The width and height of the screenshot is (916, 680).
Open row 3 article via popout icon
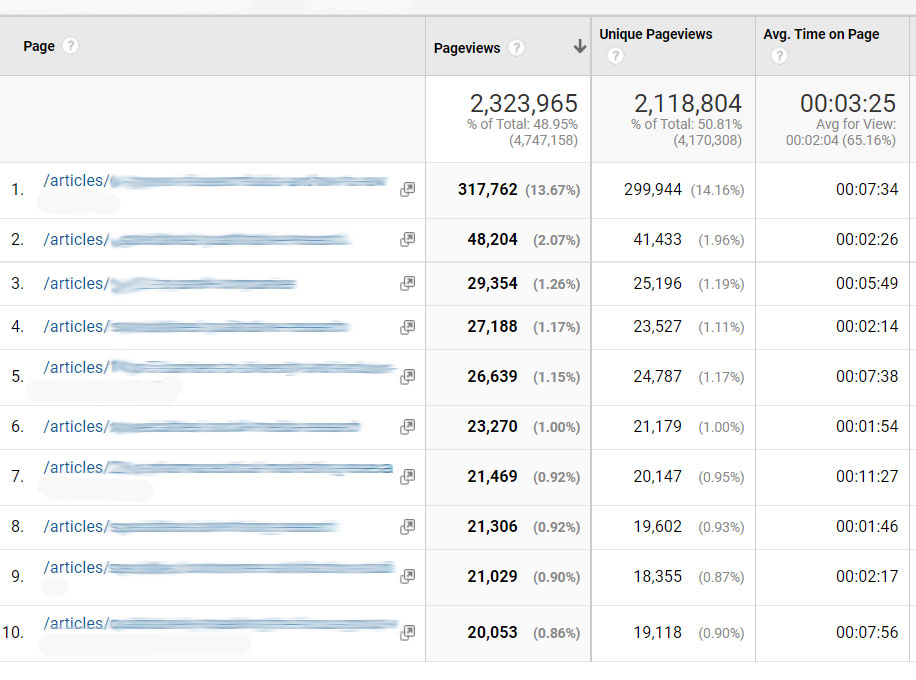pyautogui.click(x=407, y=284)
